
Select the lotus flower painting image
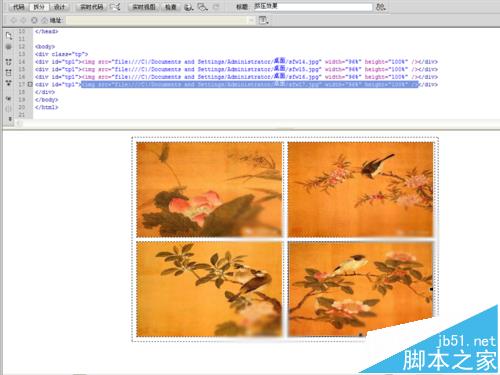[x=209, y=189]
